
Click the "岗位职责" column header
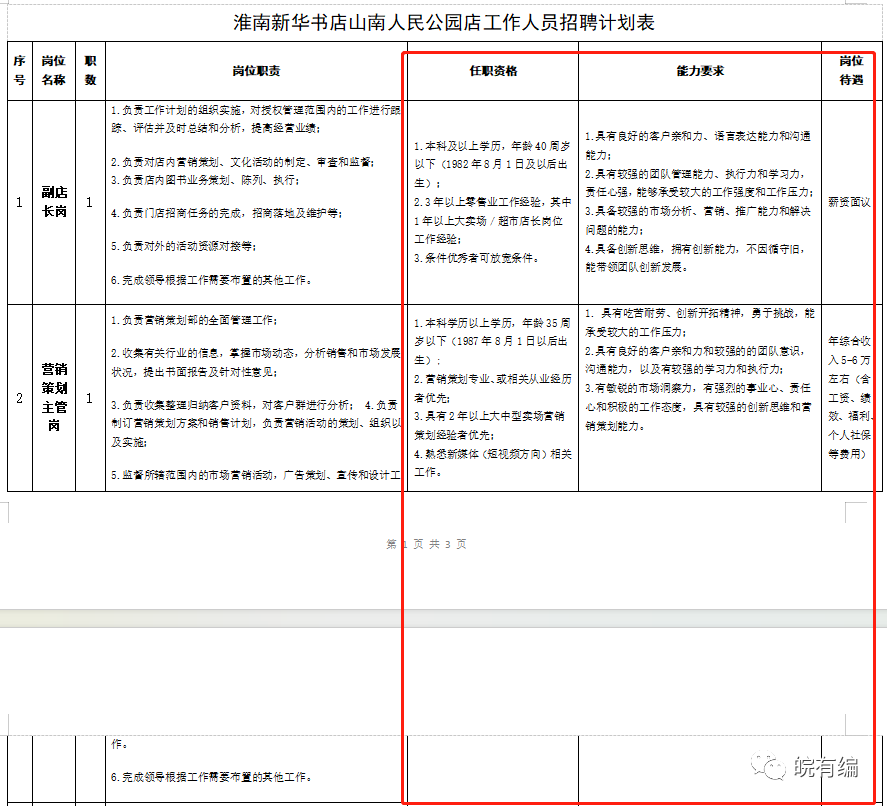click(256, 71)
